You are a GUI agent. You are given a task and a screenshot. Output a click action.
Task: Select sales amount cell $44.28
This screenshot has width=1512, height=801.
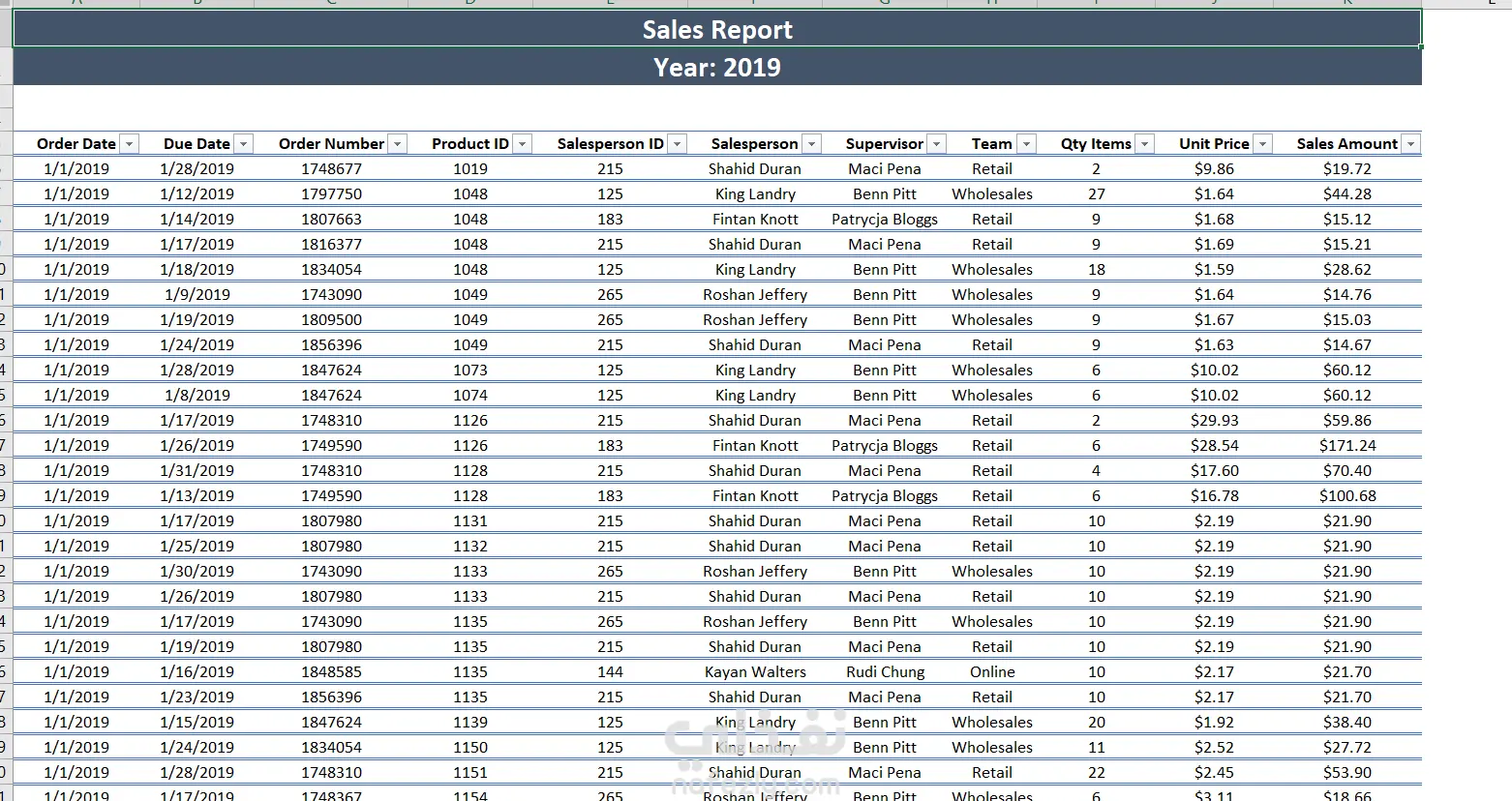pos(1347,193)
